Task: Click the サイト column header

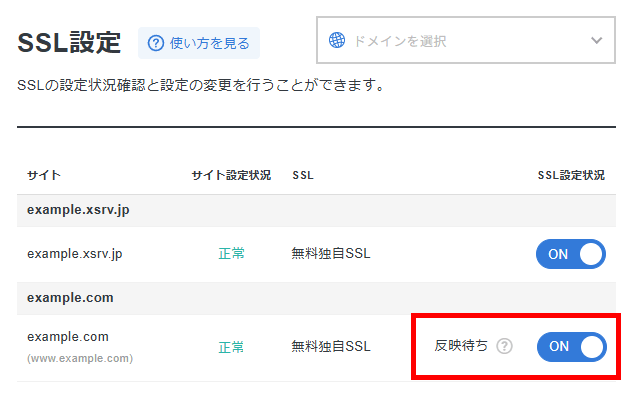Action: click(44, 175)
